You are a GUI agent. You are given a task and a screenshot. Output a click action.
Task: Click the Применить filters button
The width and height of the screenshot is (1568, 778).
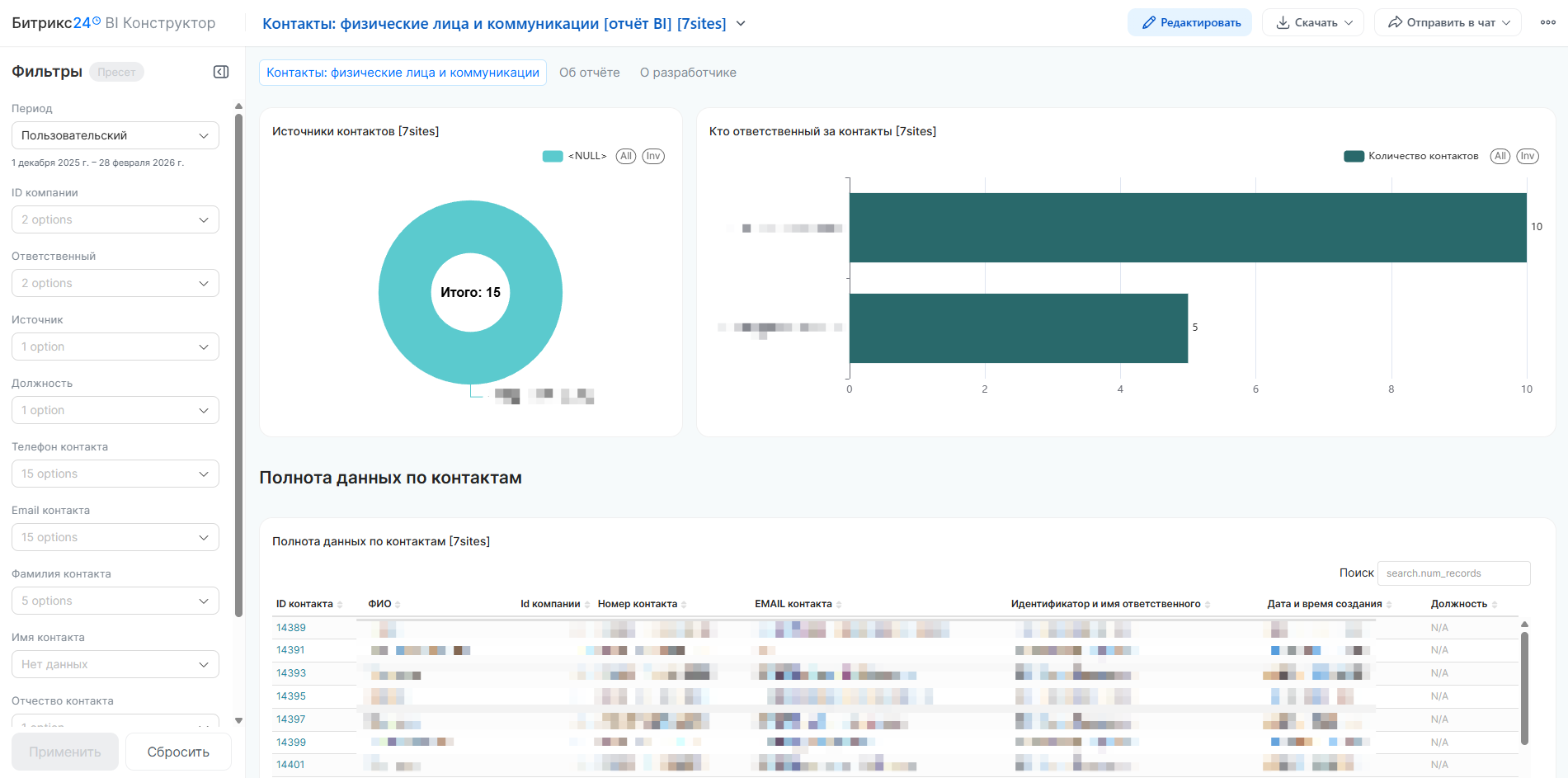tap(65, 752)
